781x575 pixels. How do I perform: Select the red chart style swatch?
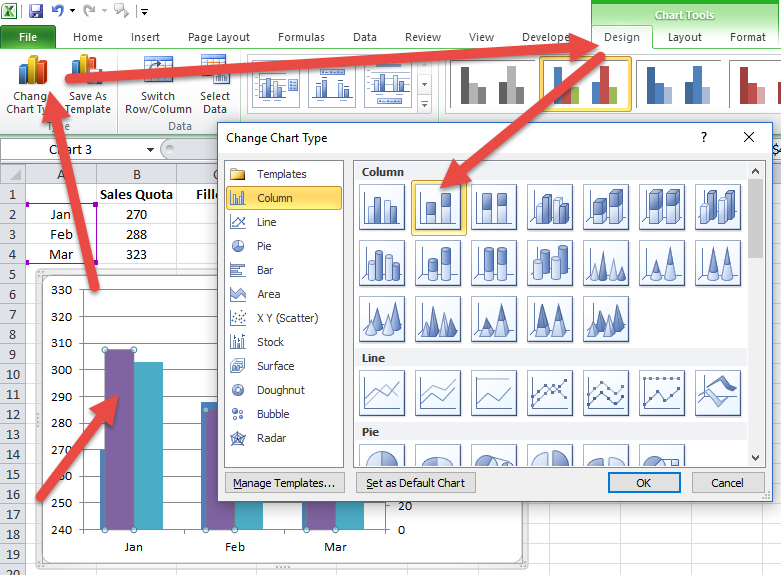[755, 84]
